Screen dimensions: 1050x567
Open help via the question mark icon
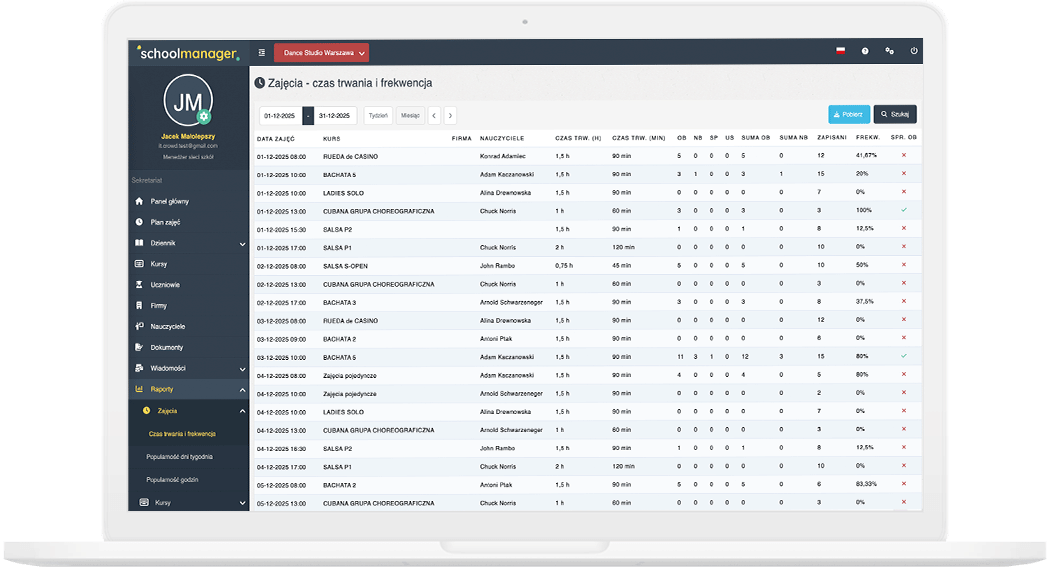(865, 51)
